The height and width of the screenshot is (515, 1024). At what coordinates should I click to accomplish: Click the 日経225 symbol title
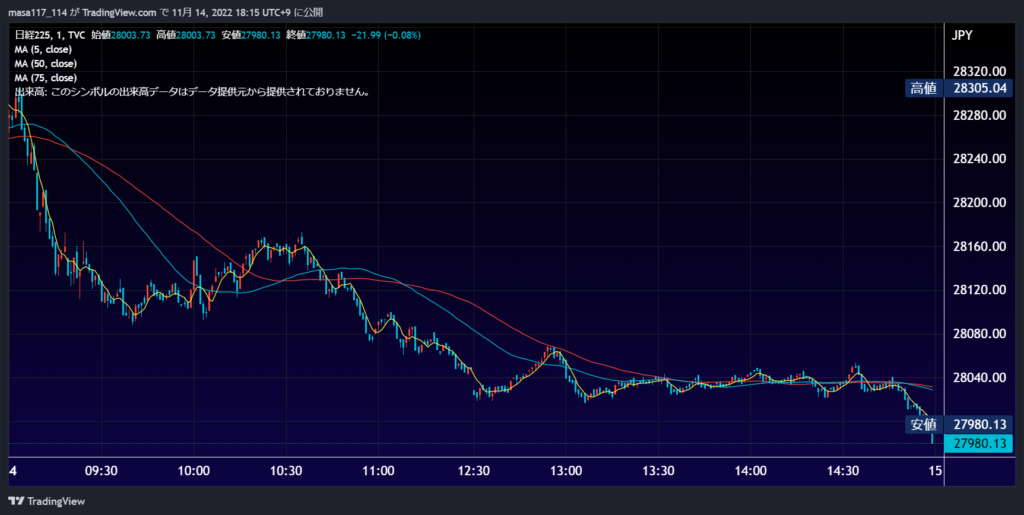(x=50, y=35)
